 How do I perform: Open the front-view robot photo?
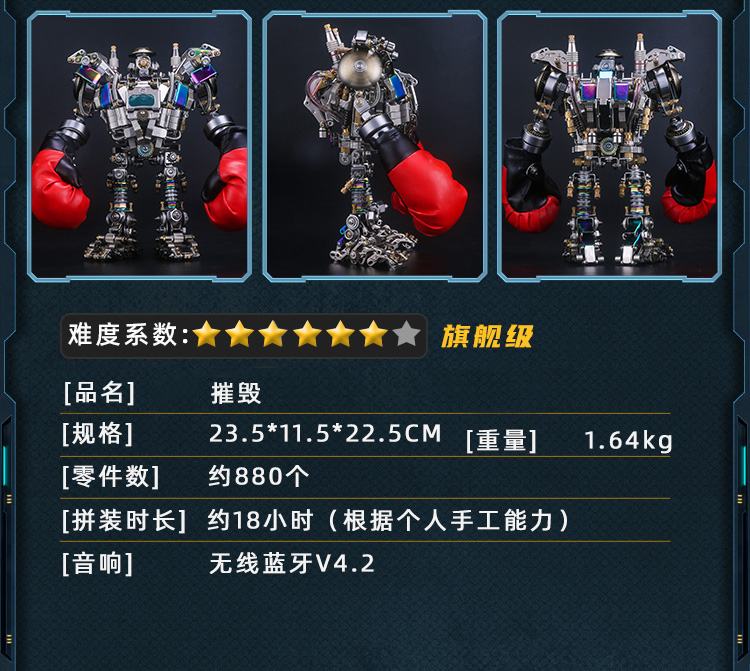tap(139, 146)
